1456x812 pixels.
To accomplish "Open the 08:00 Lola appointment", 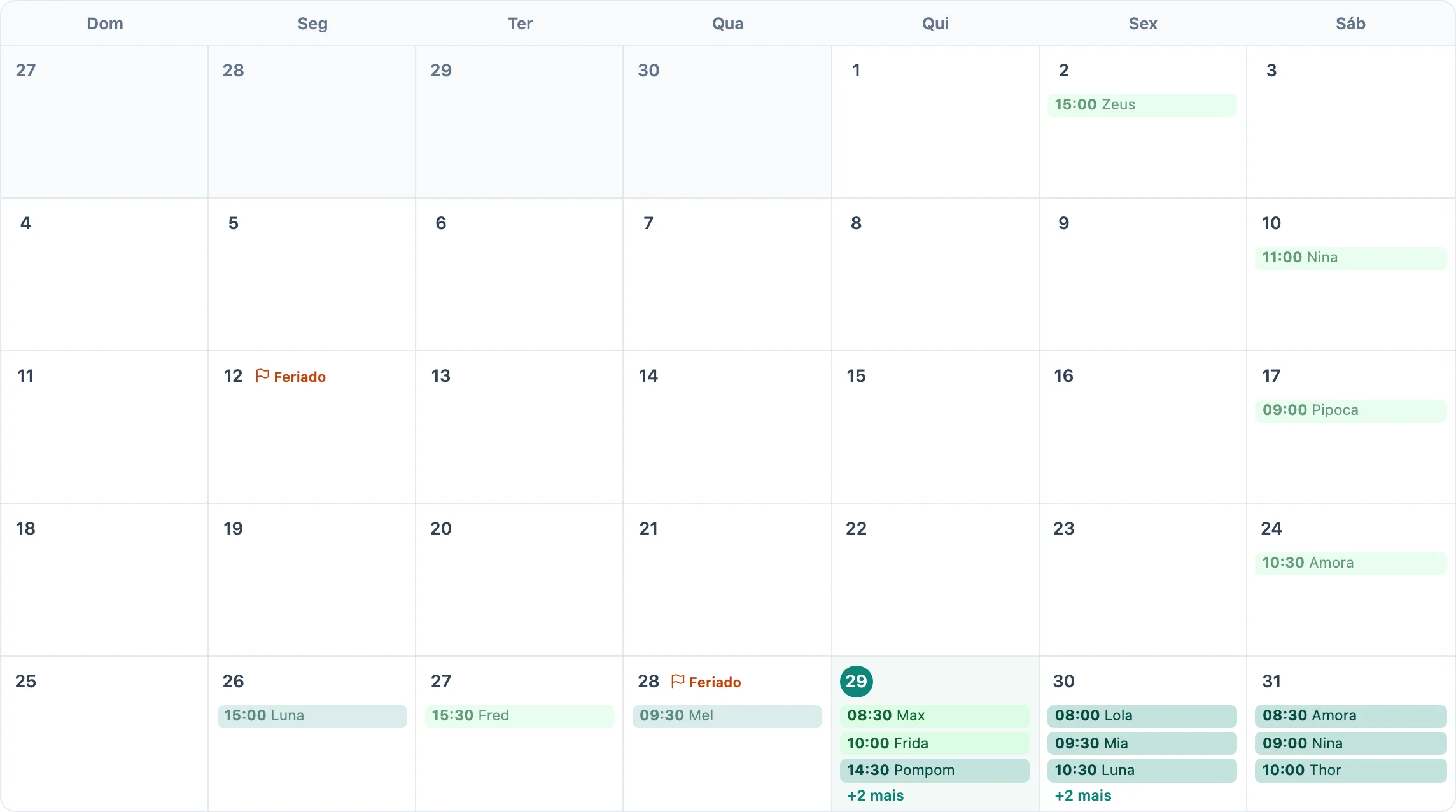I will point(1142,716).
